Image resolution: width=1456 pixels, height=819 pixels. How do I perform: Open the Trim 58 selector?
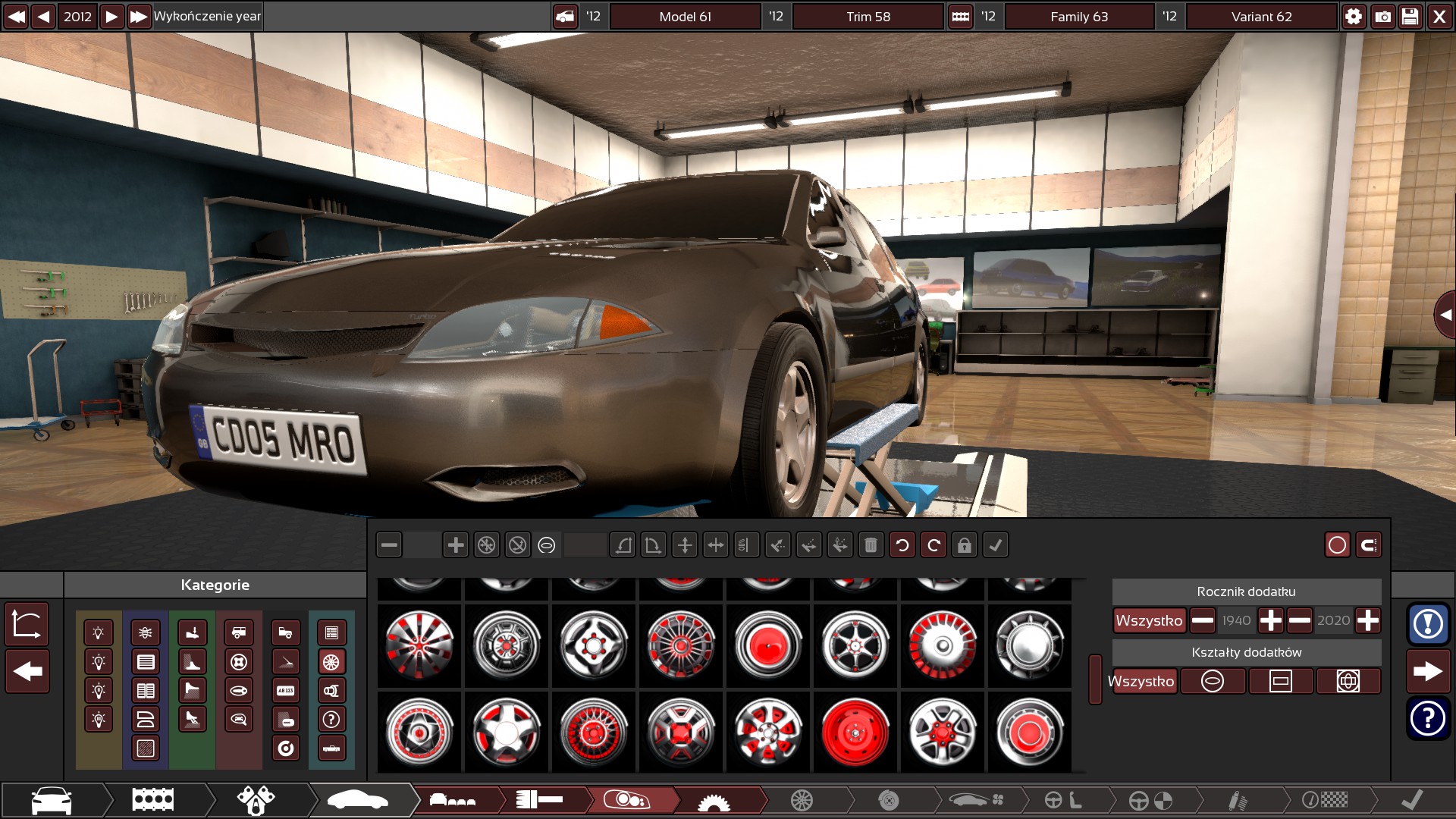868,17
